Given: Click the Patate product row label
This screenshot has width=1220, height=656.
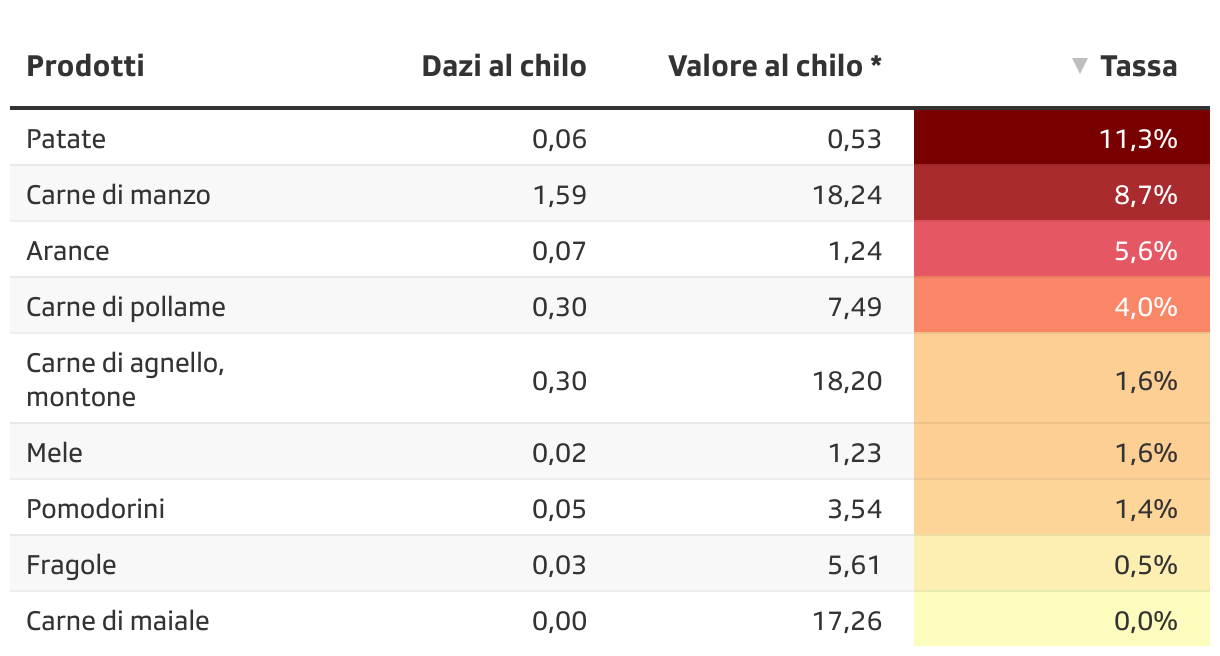Looking at the screenshot, I should (x=66, y=138).
